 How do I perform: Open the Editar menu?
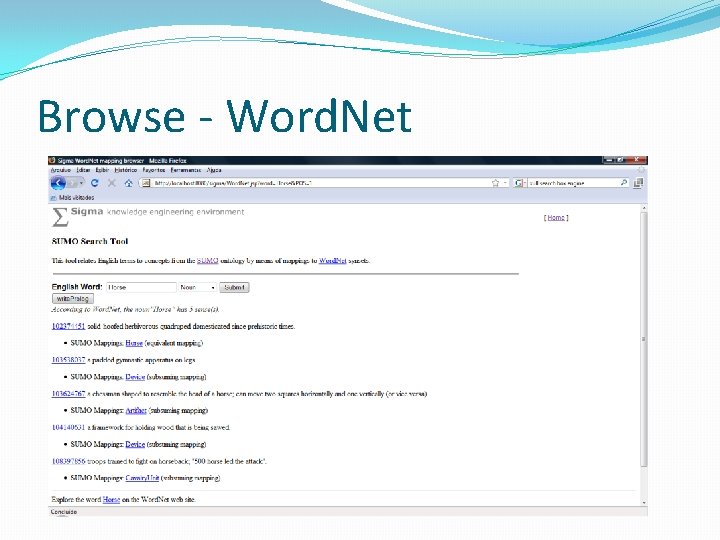click(84, 170)
